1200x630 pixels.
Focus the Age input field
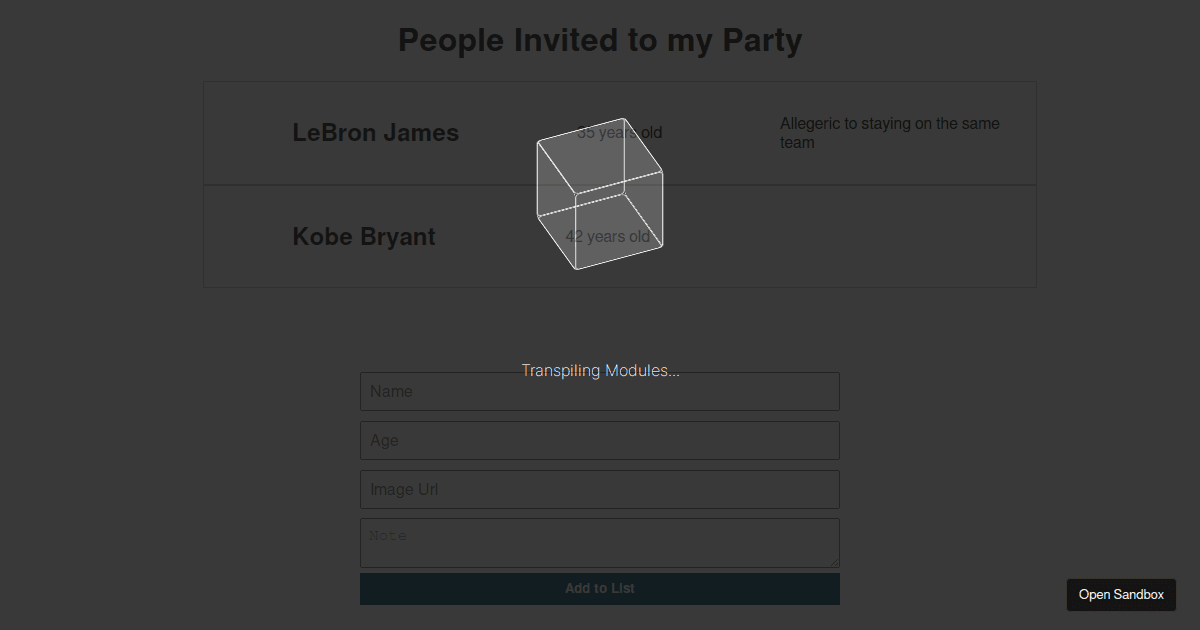coord(600,441)
